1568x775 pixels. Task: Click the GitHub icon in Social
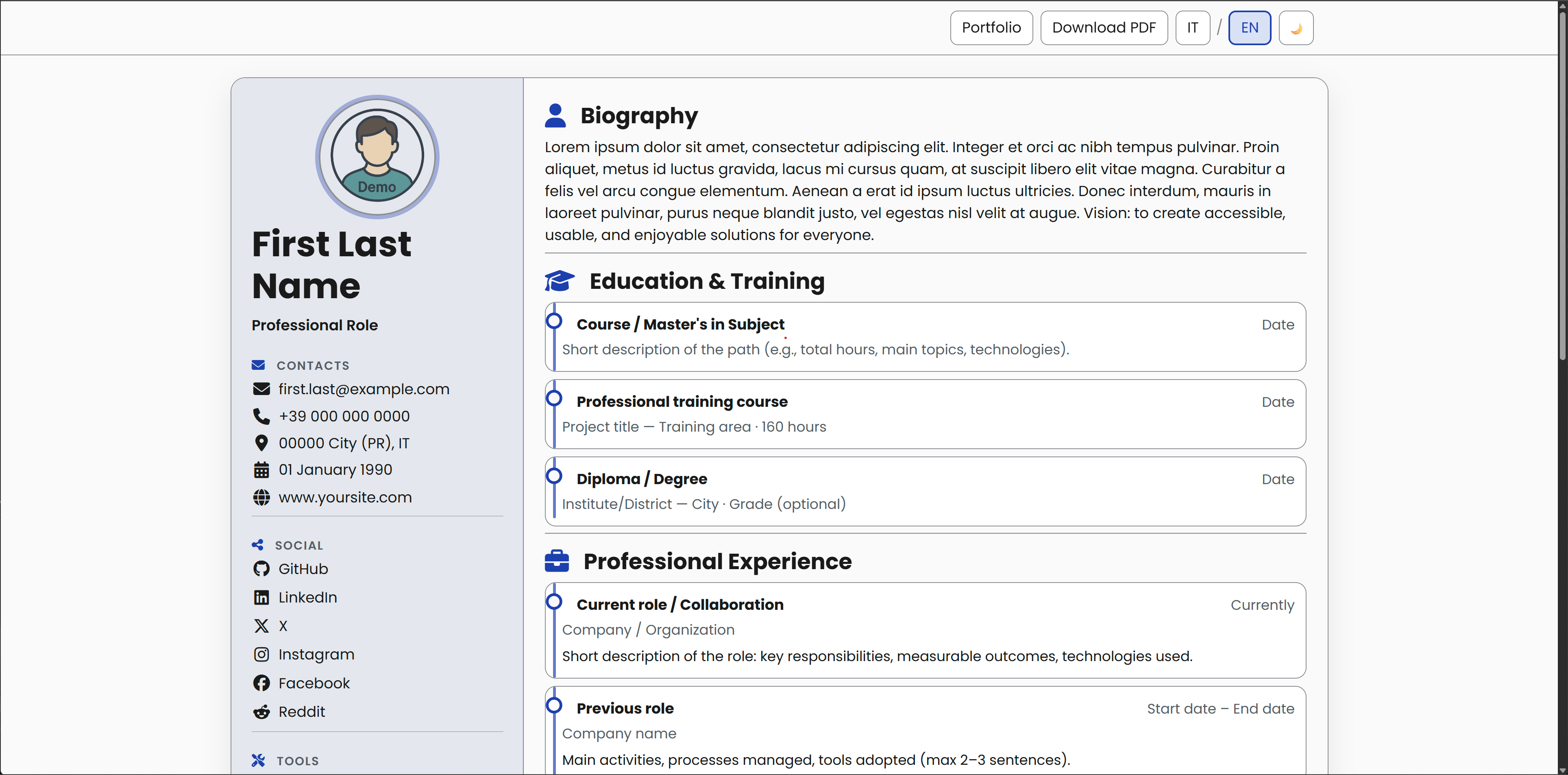[x=261, y=569]
